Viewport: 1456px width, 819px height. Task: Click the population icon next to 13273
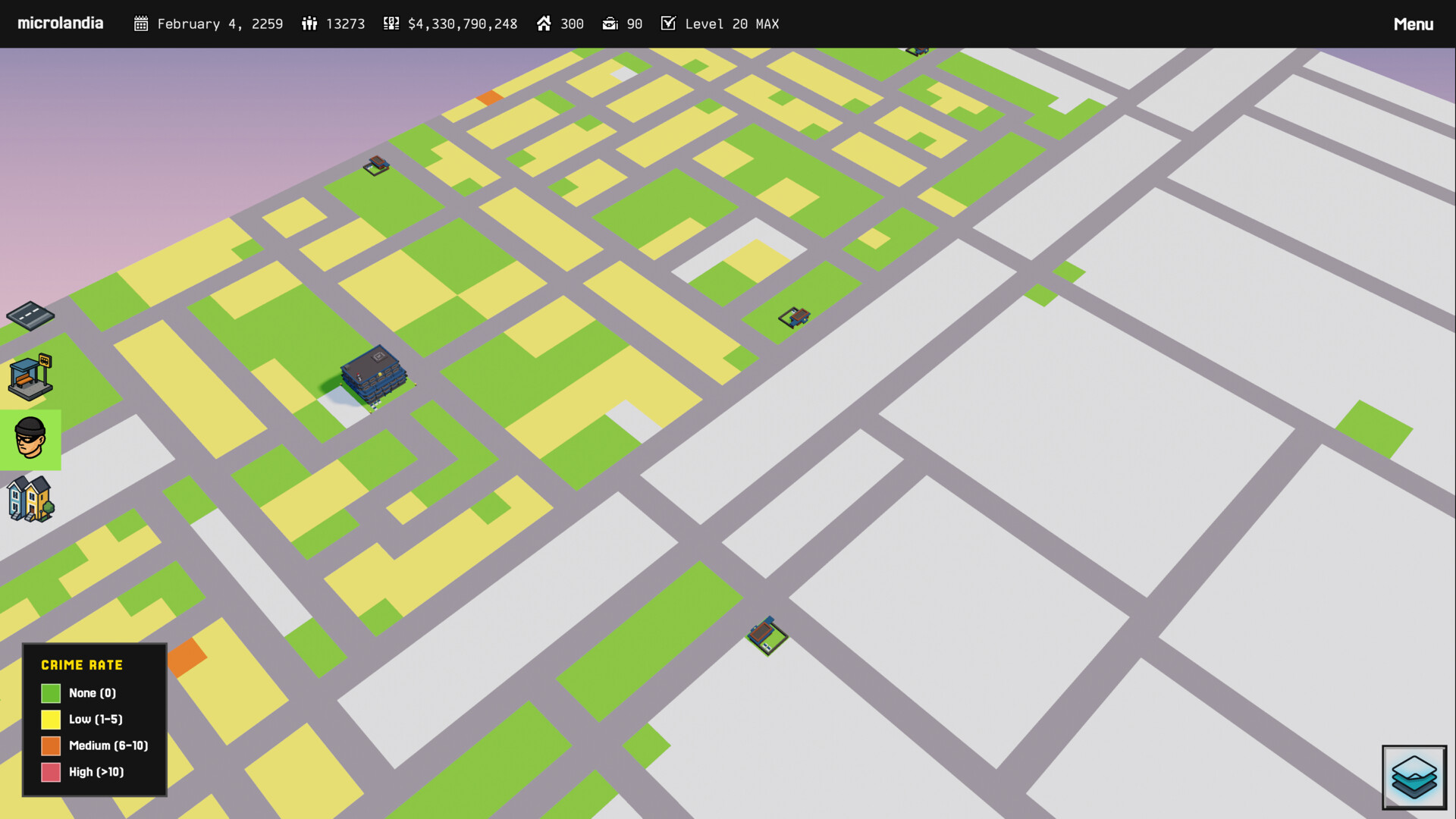[x=310, y=24]
